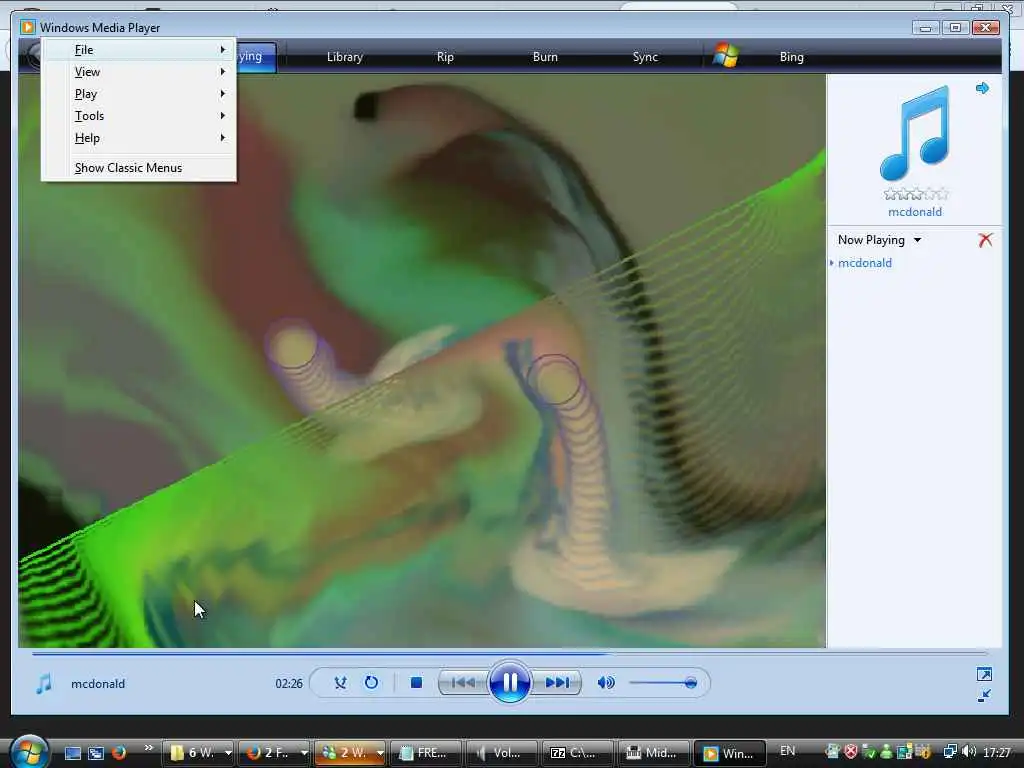Open the File submenu
The image size is (1024, 768).
138,50
